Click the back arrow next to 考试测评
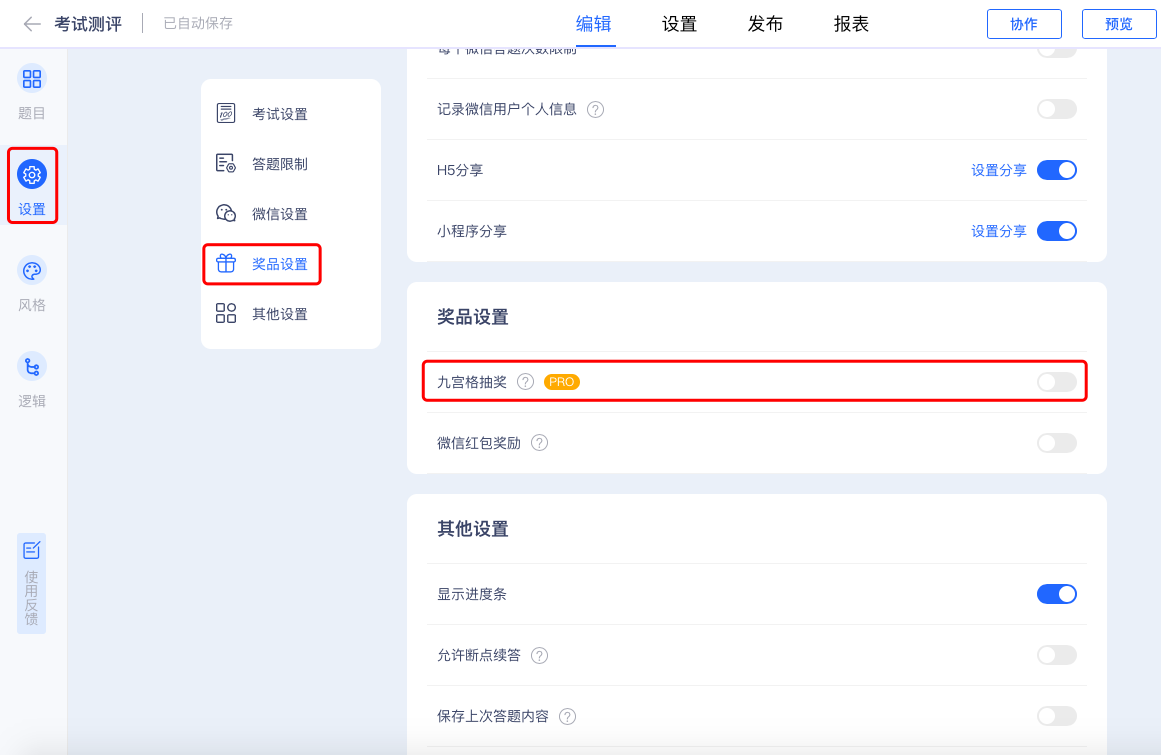The image size is (1161, 755). pos(32,24)
